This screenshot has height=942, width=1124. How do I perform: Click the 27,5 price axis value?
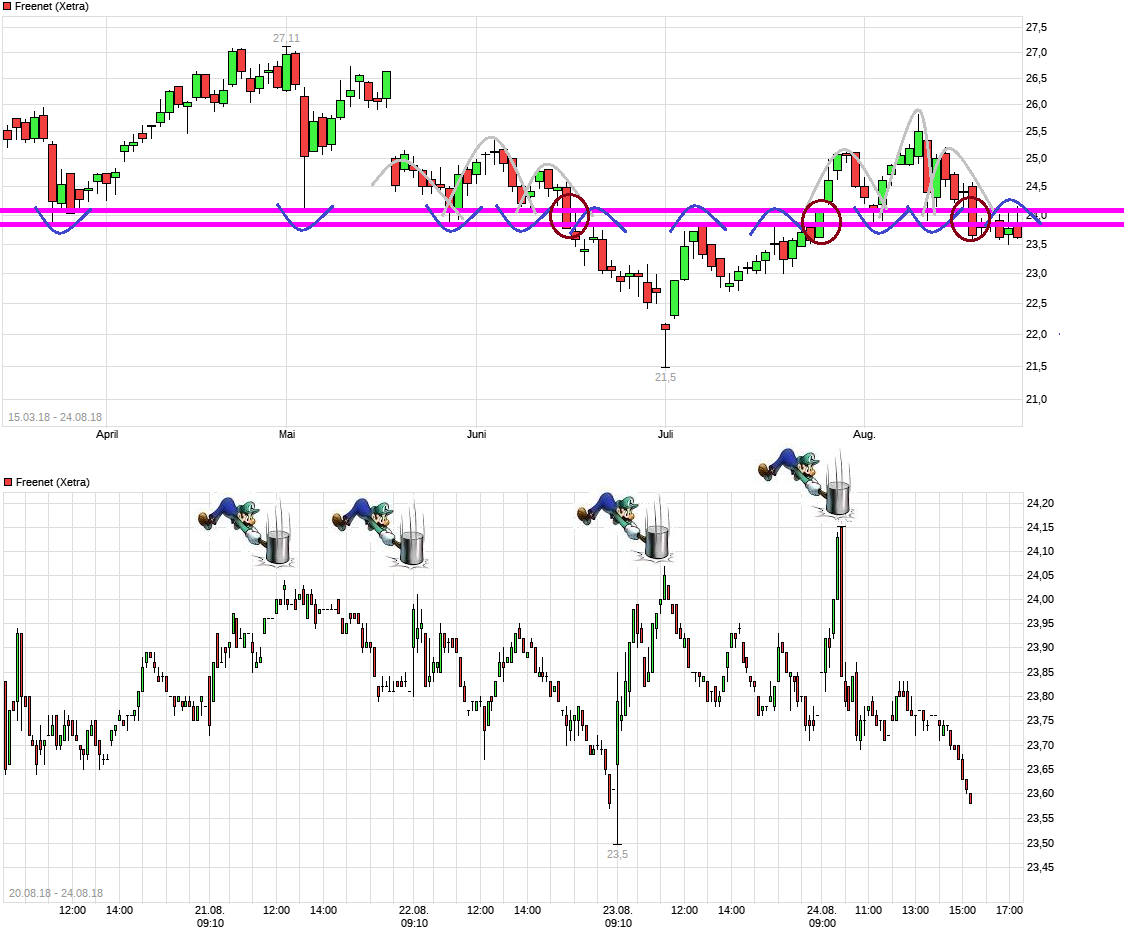[1037, 27]
